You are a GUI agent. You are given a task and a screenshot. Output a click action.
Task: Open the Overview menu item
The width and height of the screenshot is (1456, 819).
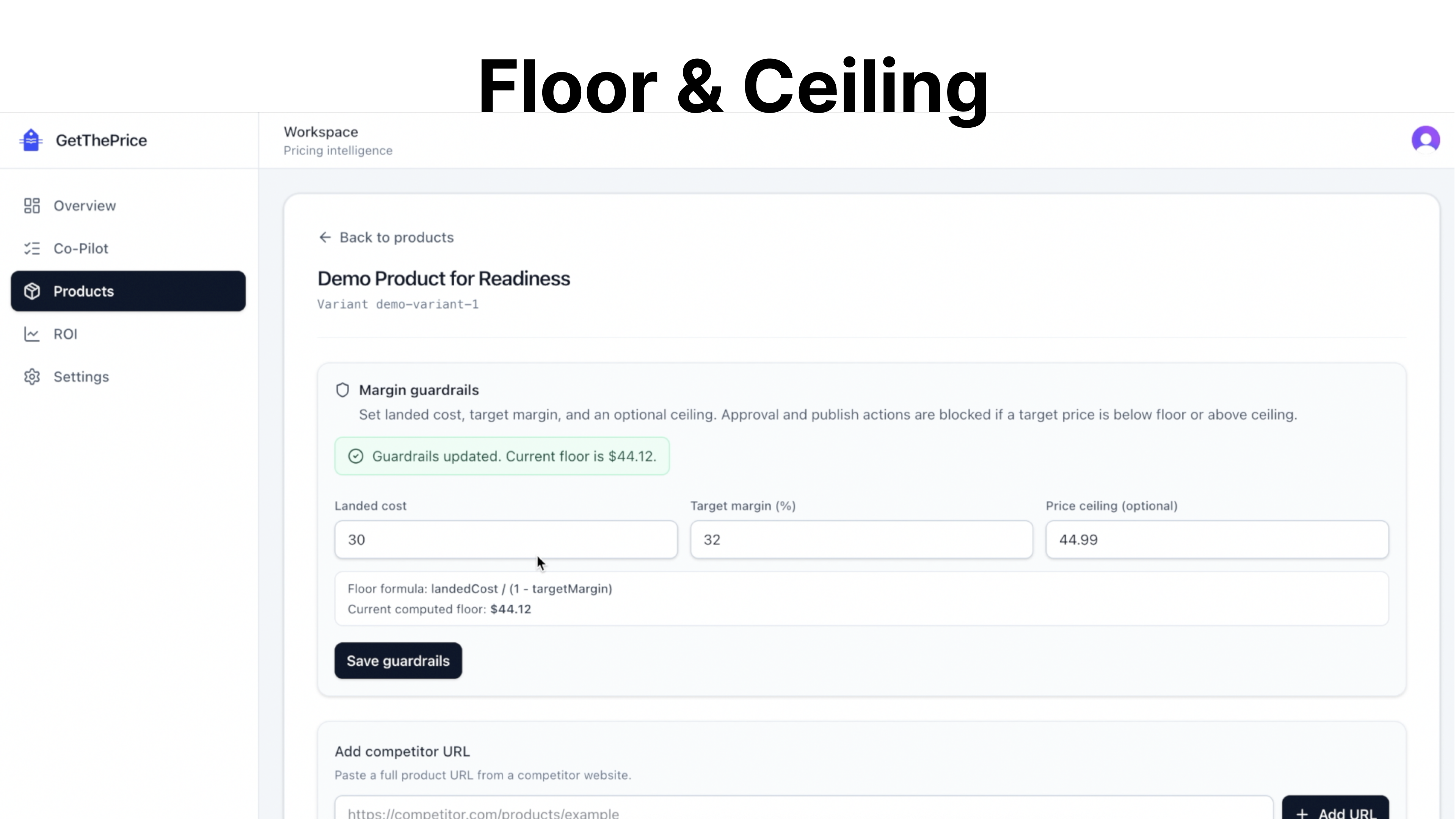click(x=85, y=206)
